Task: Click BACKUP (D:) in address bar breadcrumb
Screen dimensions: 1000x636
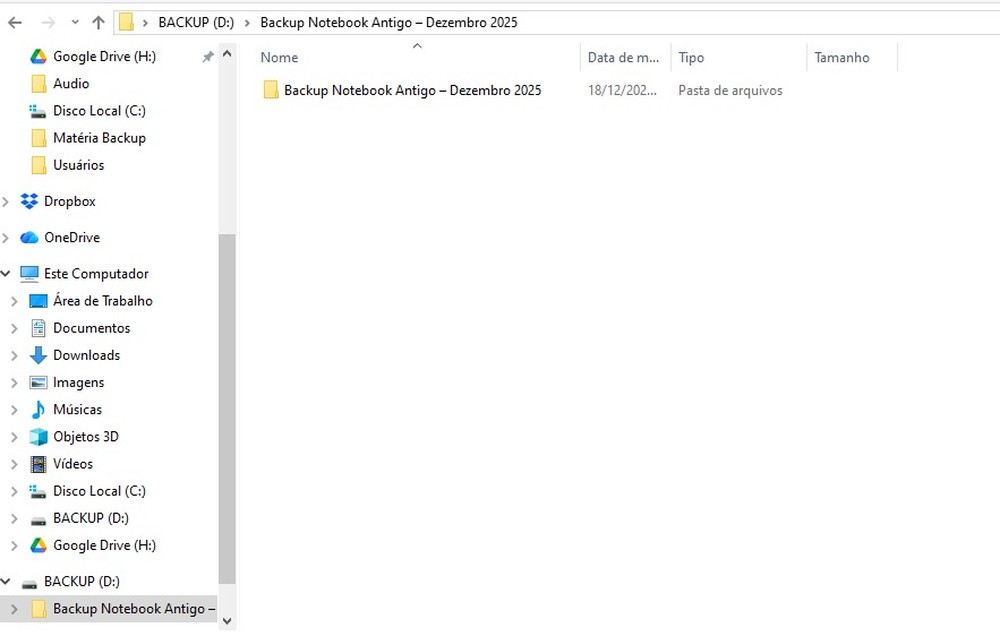Action: click(196, 22)
